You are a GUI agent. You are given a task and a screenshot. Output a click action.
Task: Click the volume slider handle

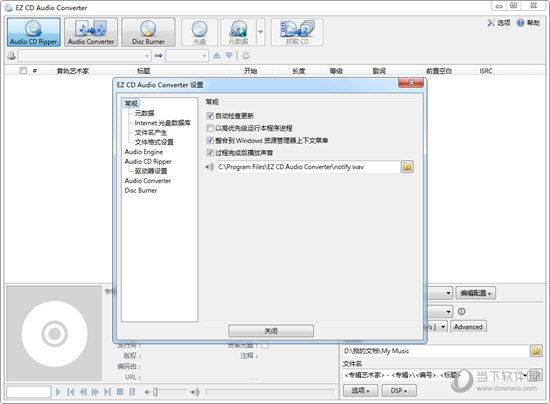155,392
